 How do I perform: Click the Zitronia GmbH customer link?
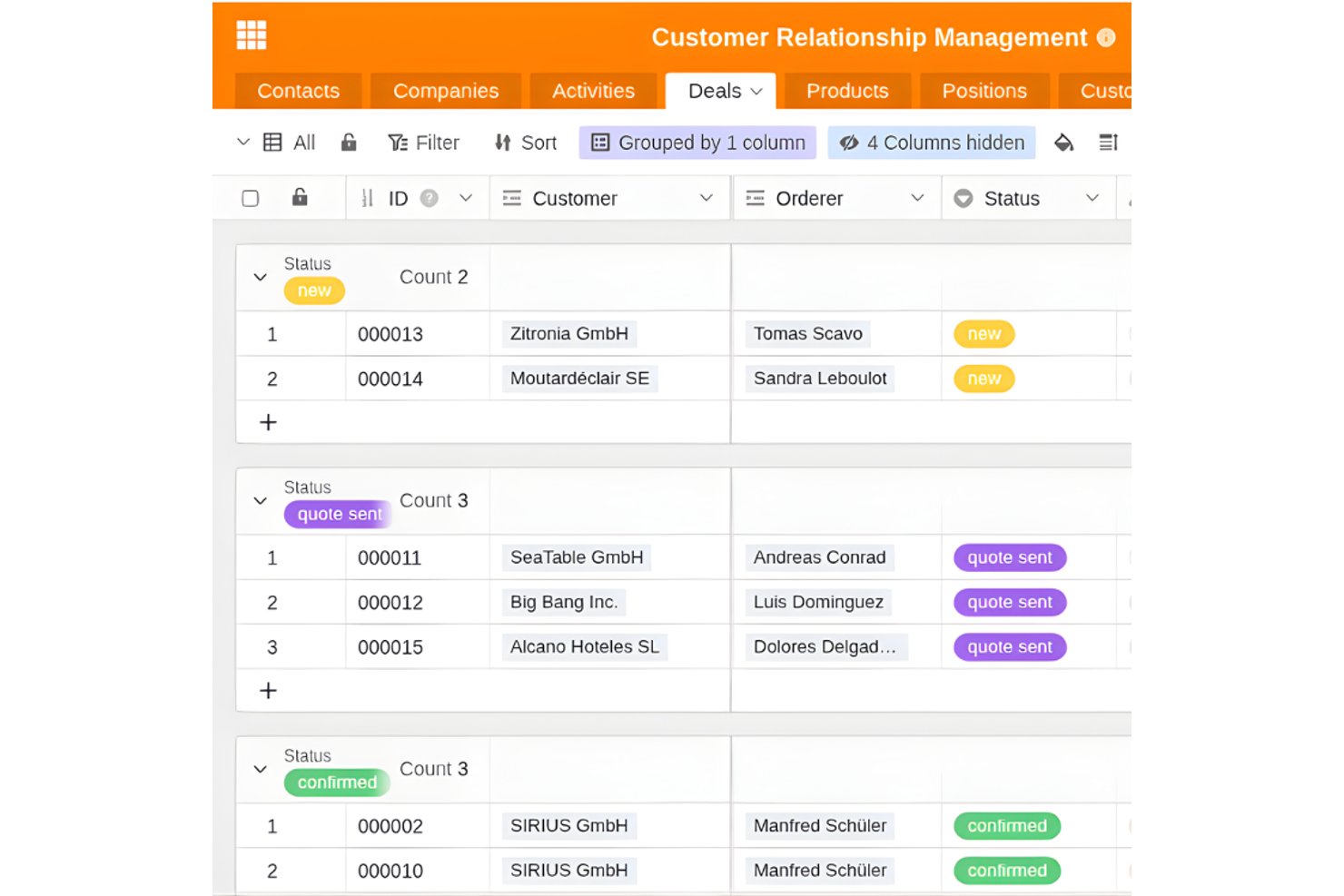(569, 334)
